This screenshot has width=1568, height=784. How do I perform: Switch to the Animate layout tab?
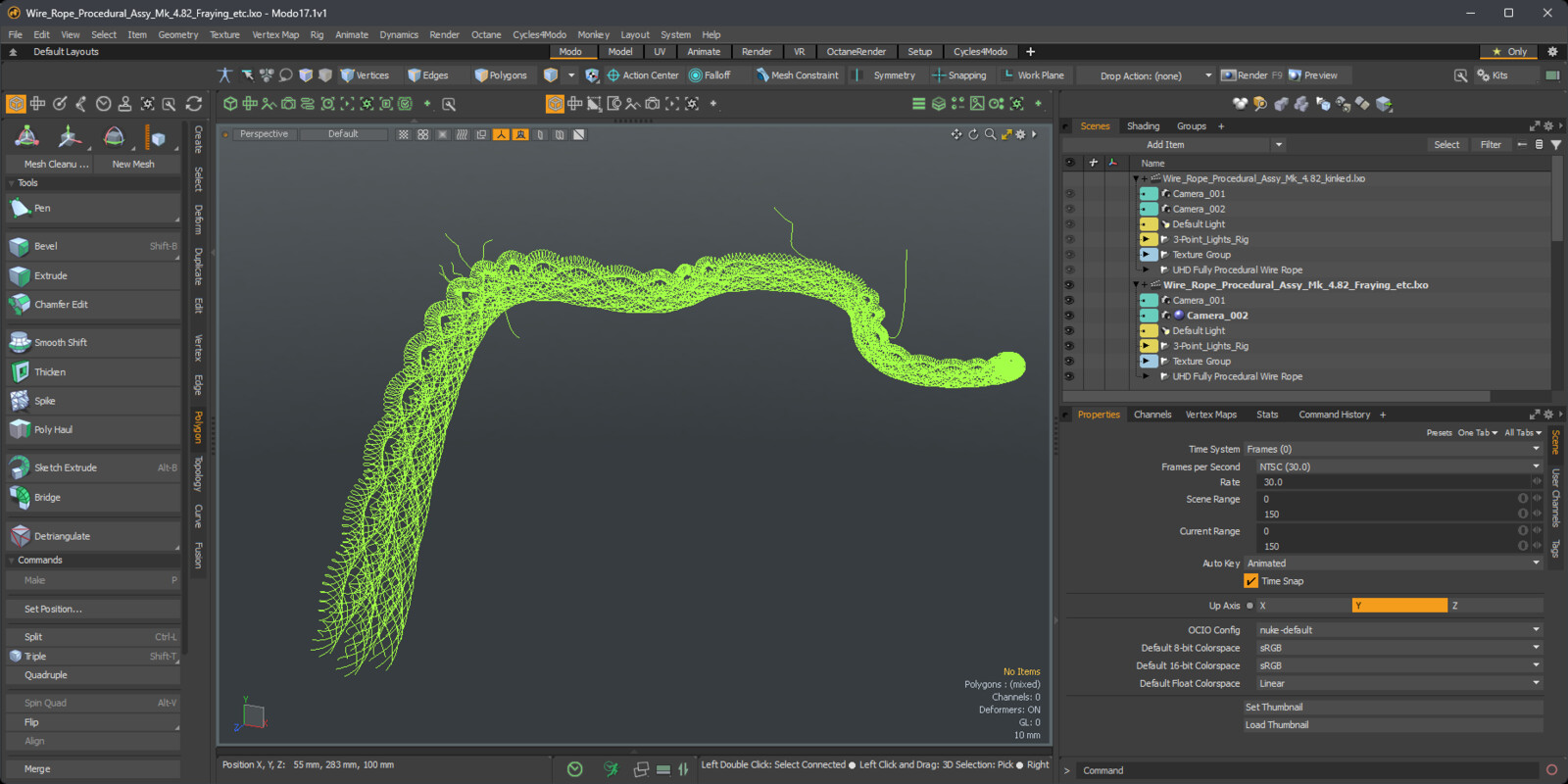(x=704, y=52)
